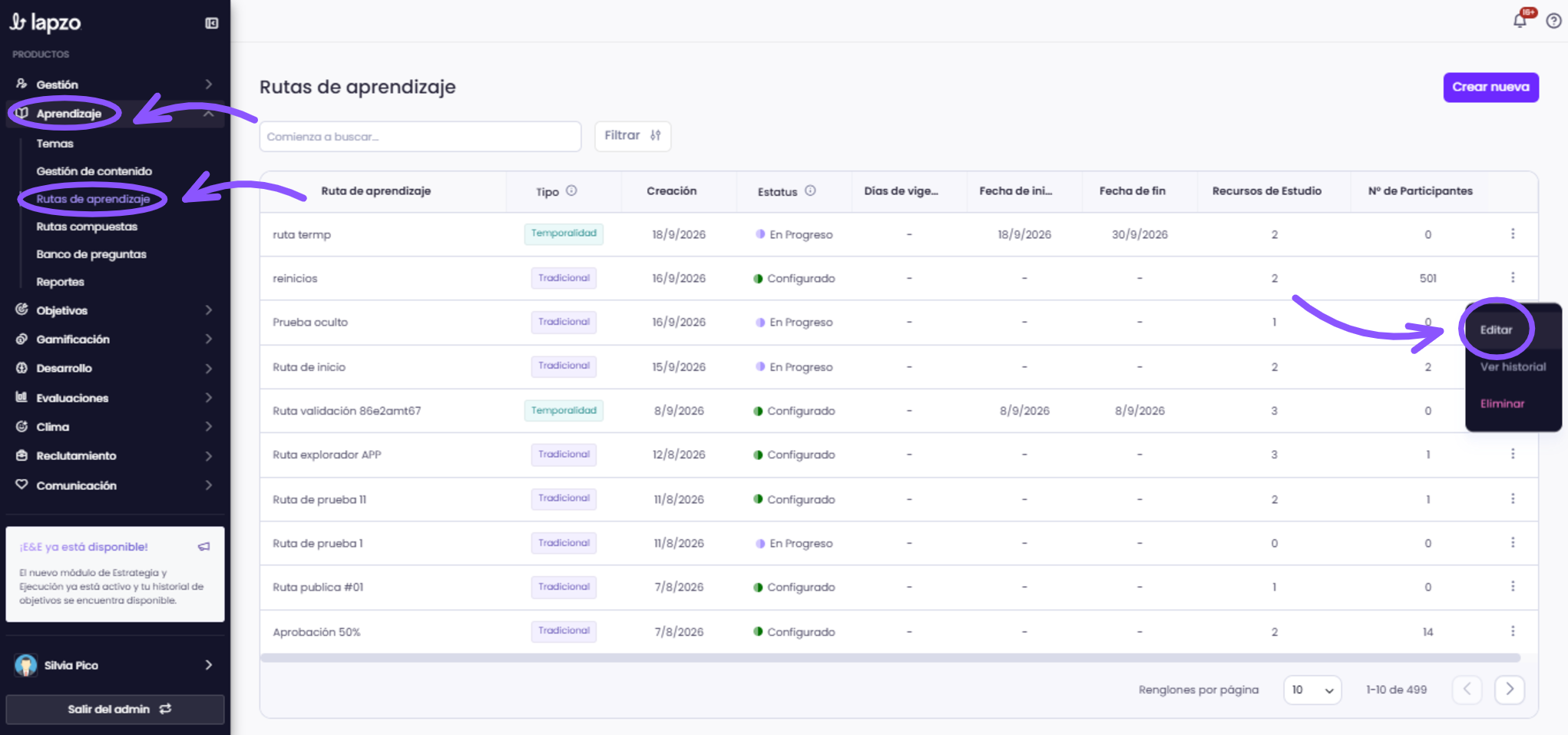Expand the Reclutamiento menu

tap(115, 456)
